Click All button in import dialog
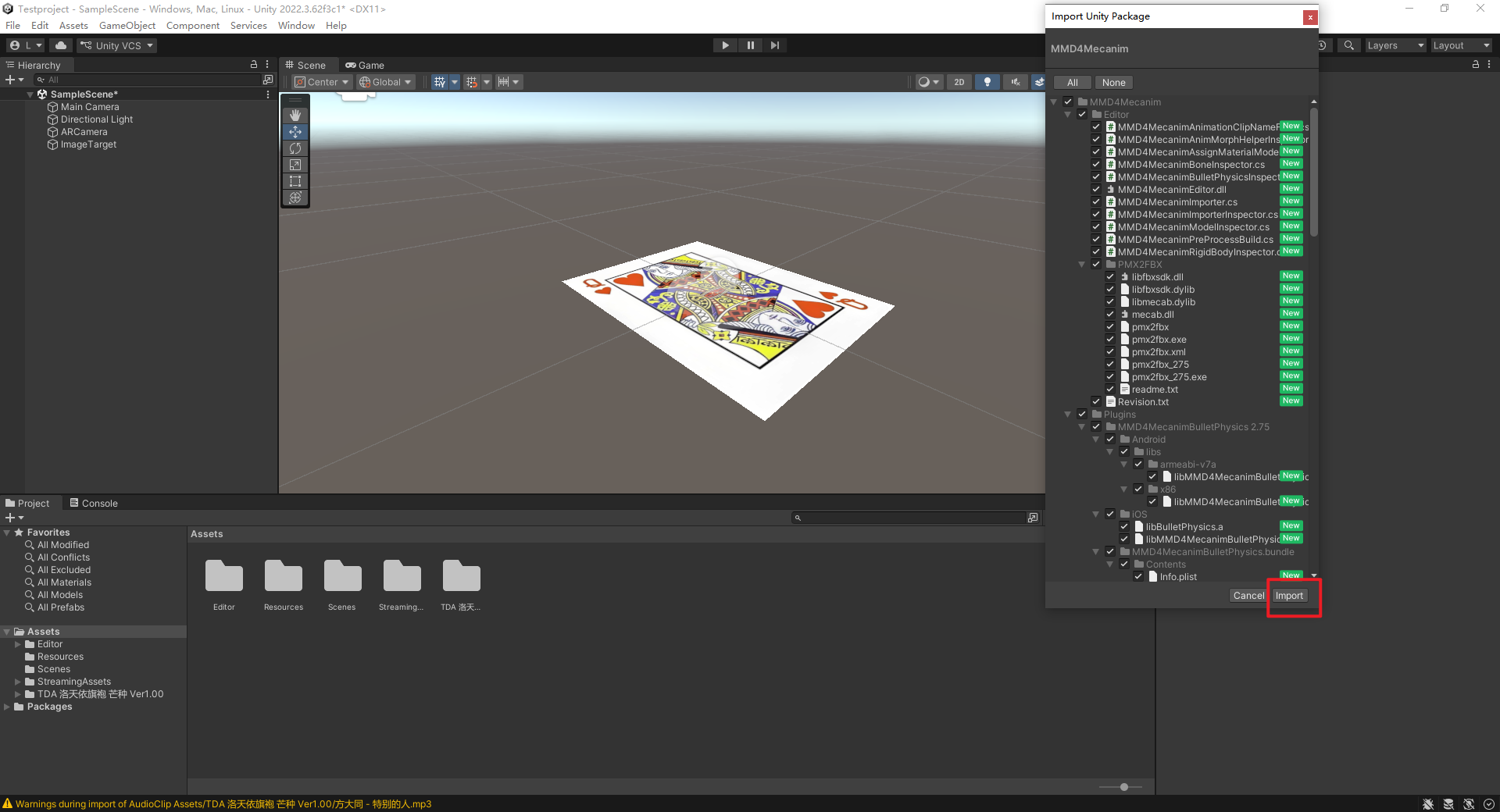This screenshot has height=812, width=1500. (1073, 83)
